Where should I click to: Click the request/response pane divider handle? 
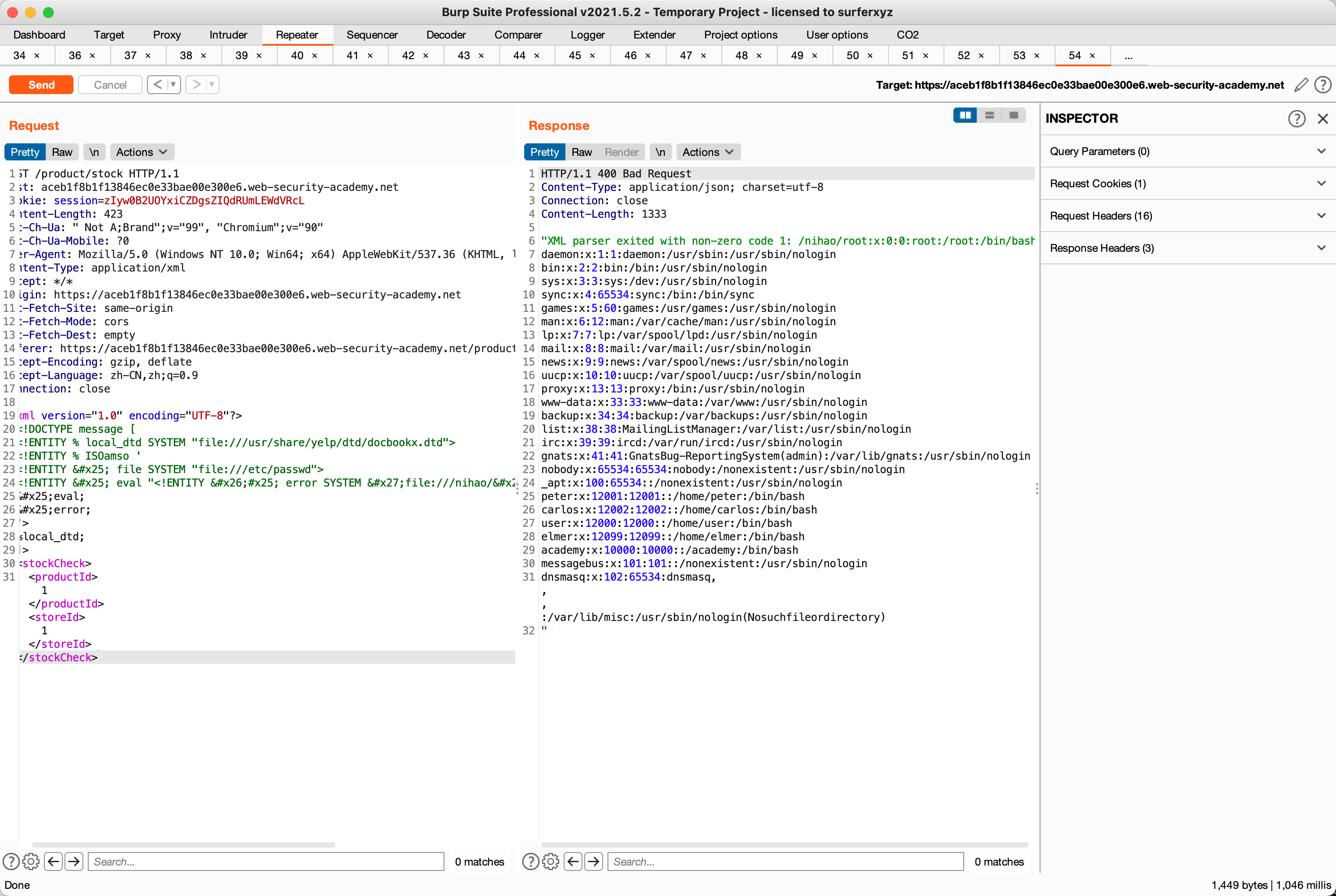517,489
